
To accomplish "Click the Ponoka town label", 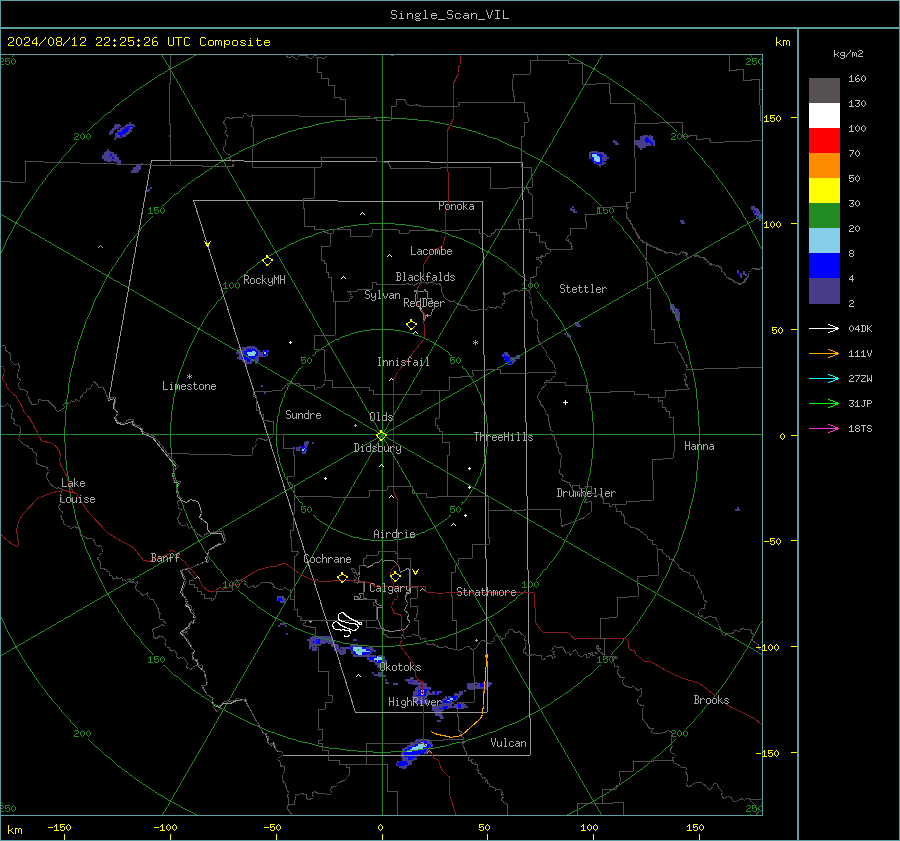I will point(456,206).
